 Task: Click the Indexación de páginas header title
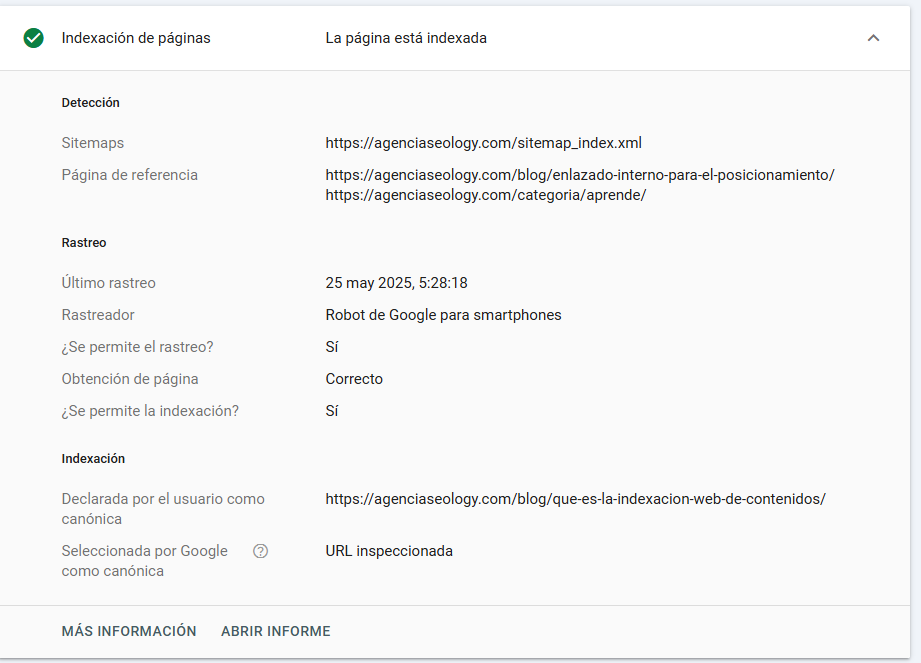point(136,38)
